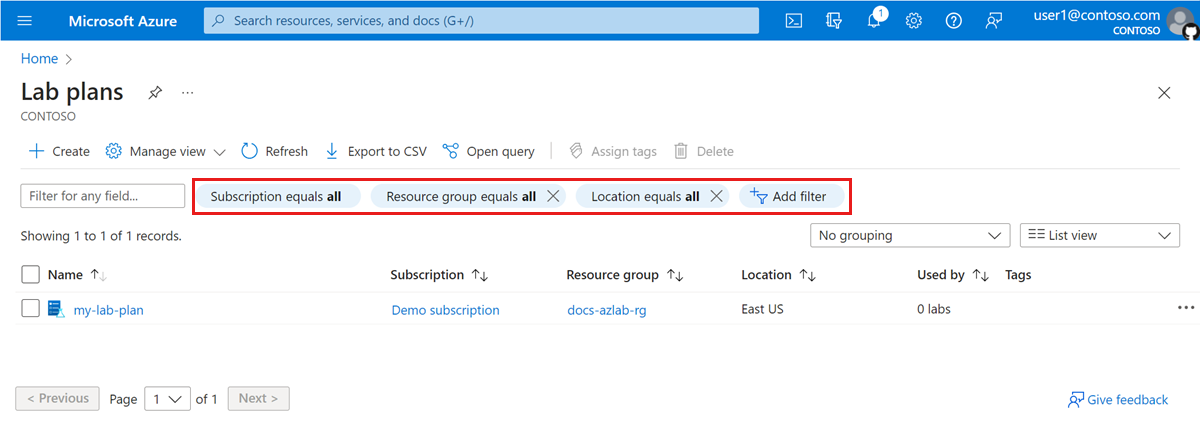This screenshot has height=430, width=1200.
Task: Open the Cloud Shell icon in header
Action: pyautogui.click(x=794, y=21)
